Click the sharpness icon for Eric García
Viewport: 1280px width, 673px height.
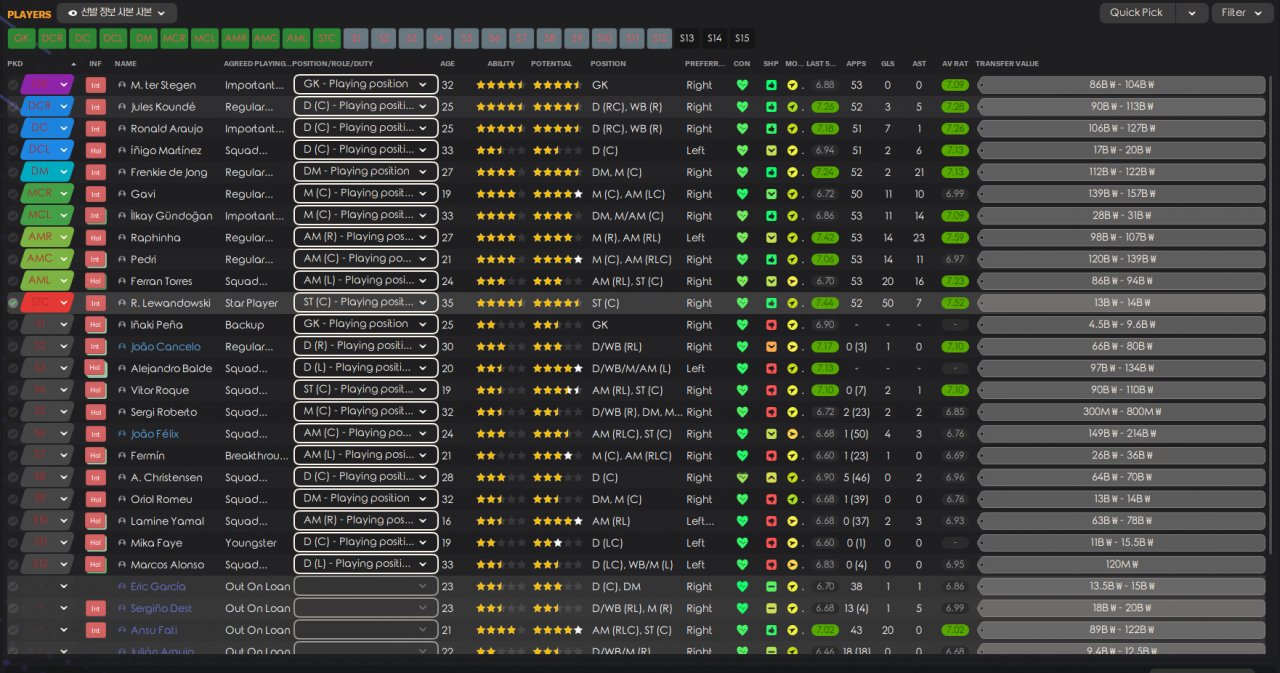tap(771, 586)
